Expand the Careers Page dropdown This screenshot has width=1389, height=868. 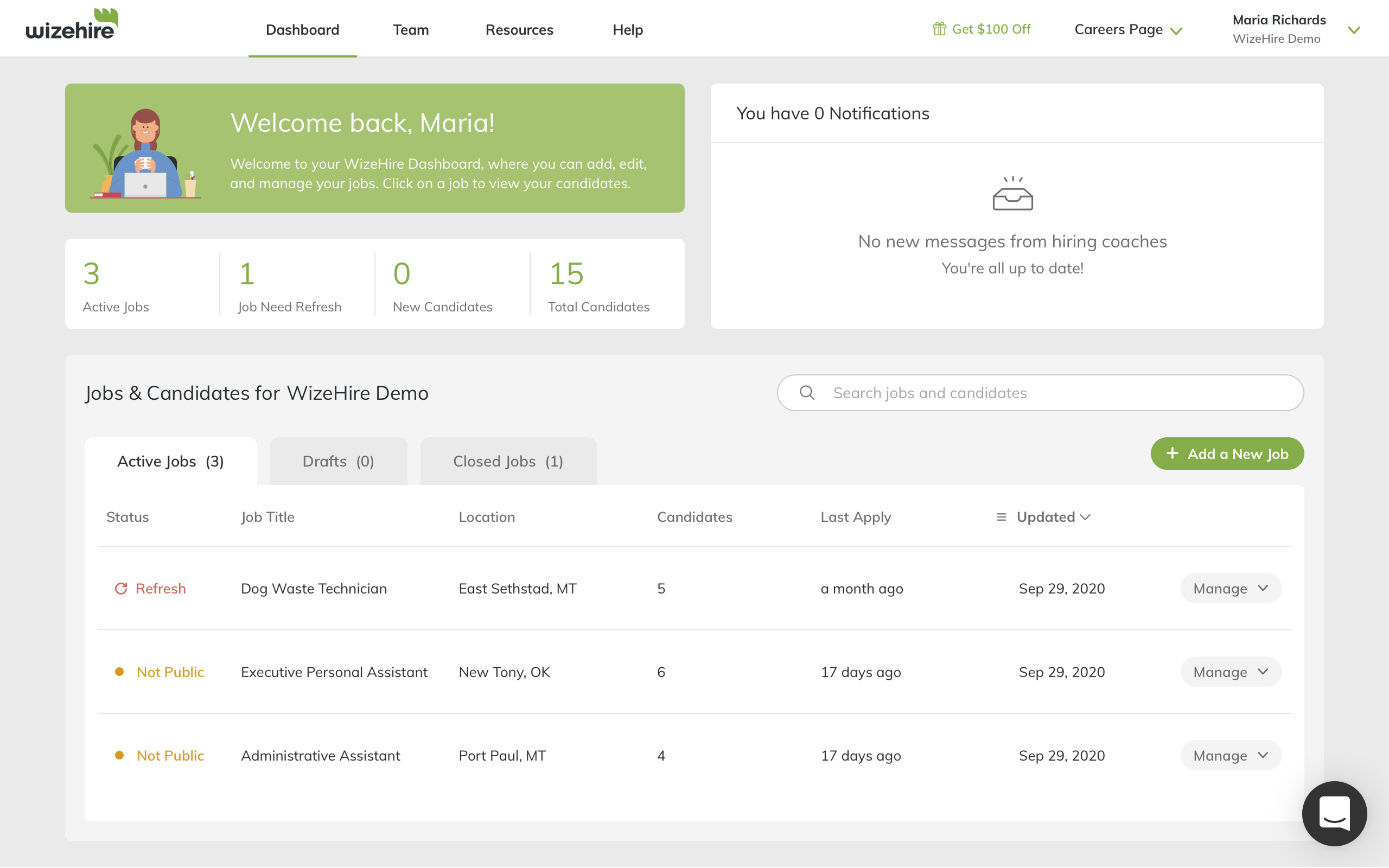point(1128,29)
